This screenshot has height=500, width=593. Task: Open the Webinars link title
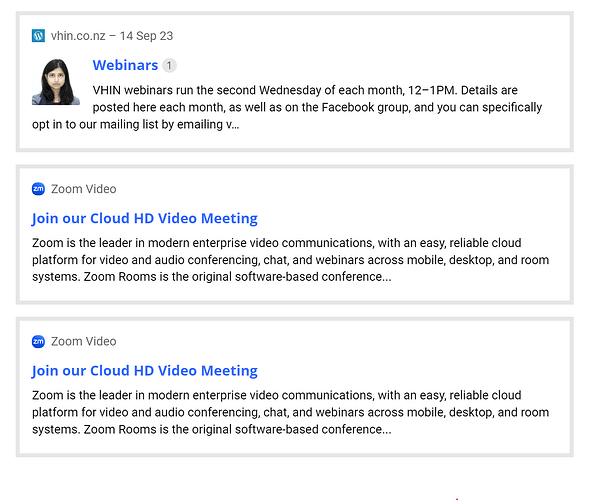125,65
